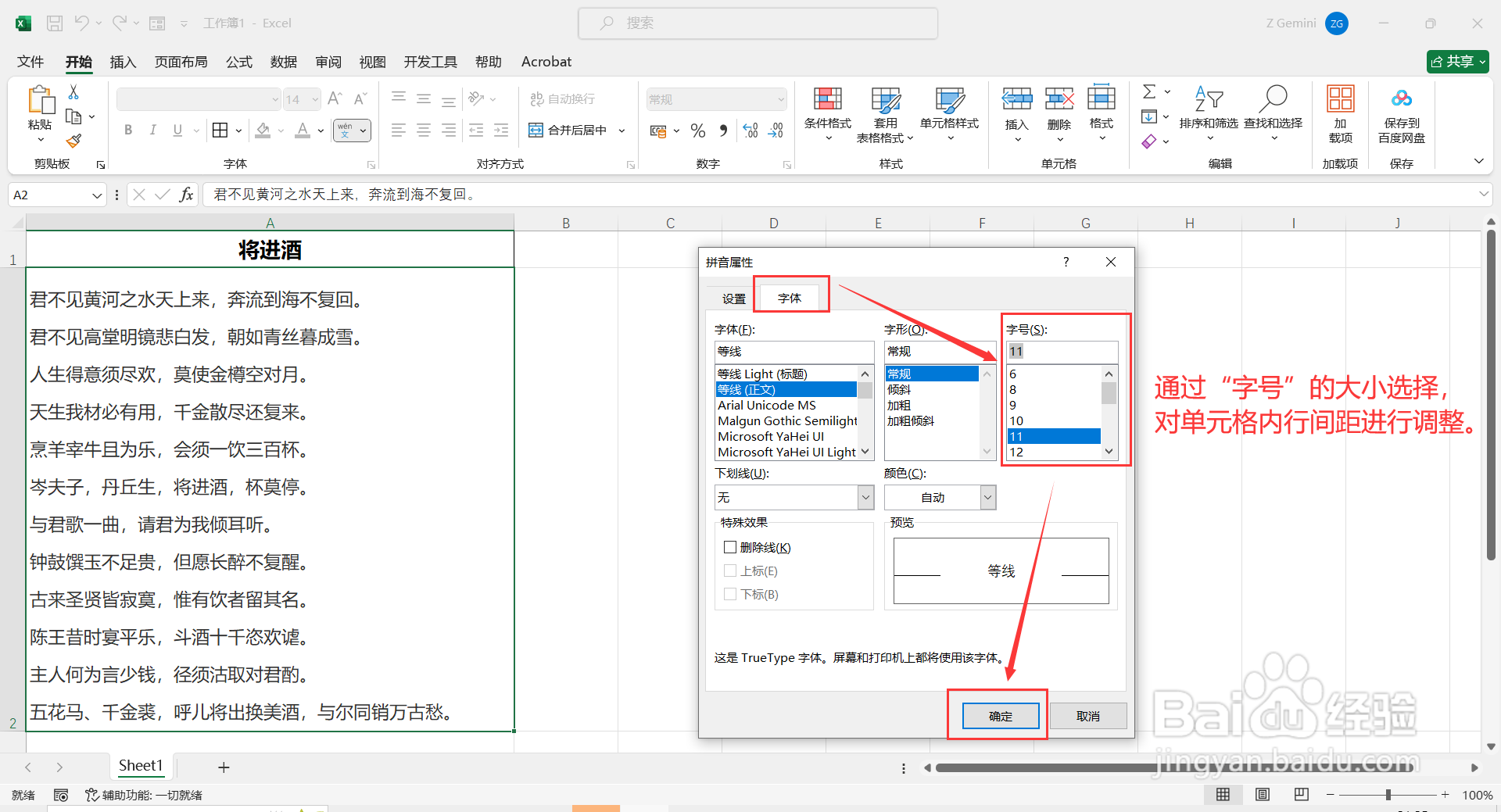The height and width of the screenshot is (812, 1501).
Task: Click the Percent Style icon
Action: pos(698,131)
